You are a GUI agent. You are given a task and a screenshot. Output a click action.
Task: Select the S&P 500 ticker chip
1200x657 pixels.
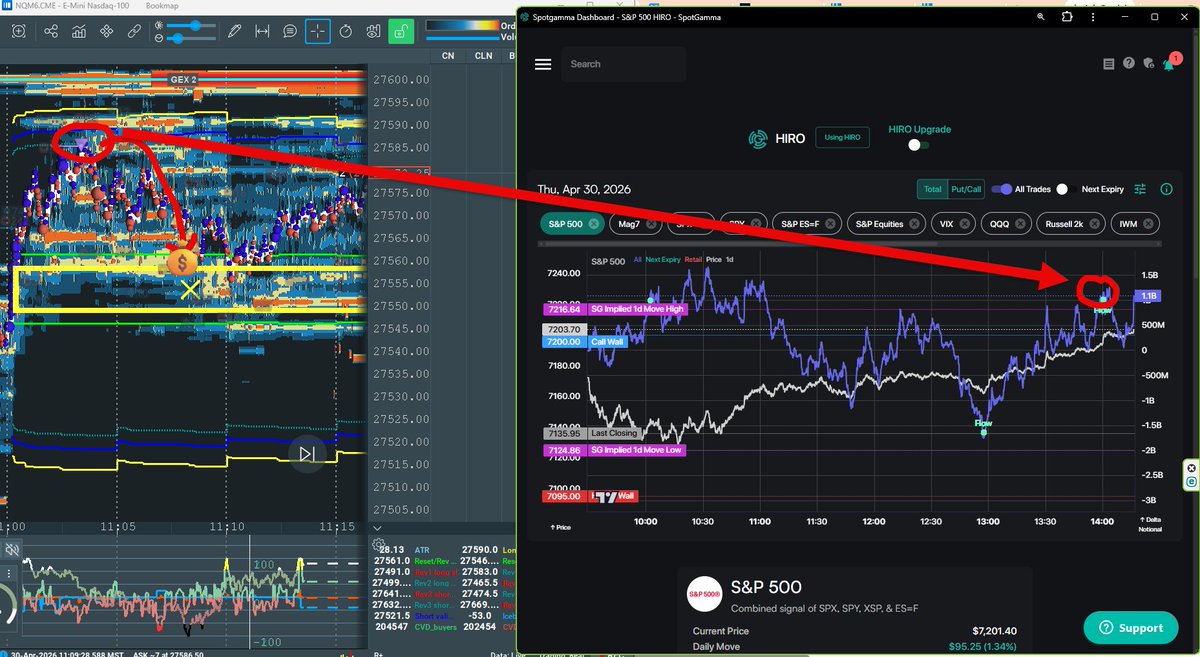[x=572, y=224]
